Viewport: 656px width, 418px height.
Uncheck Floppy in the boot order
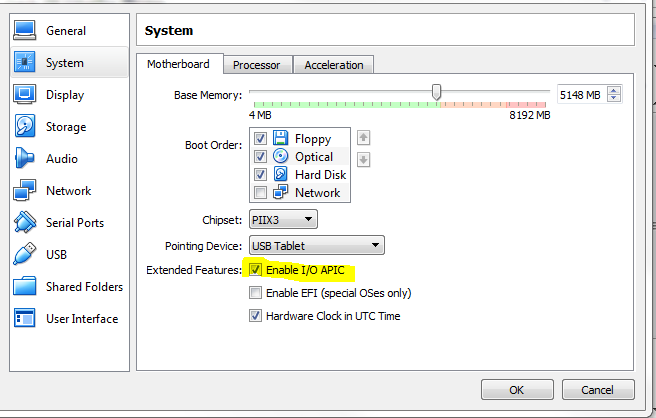260,138
